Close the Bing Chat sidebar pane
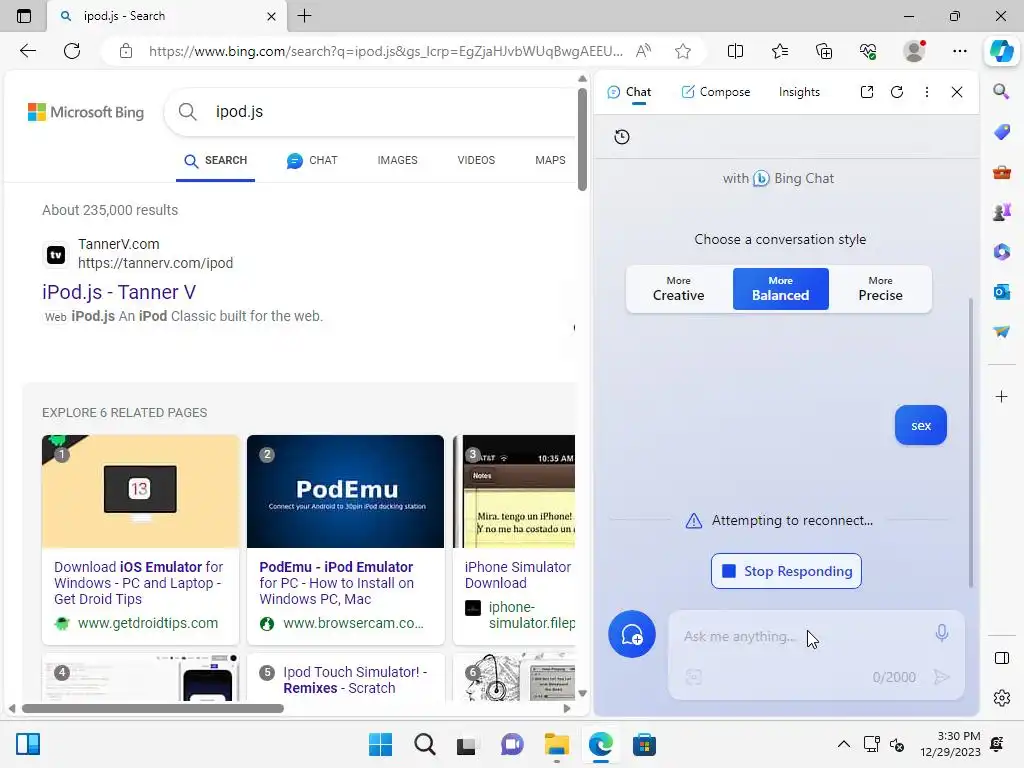Image resolution: width=1024 pixels, height=768 pixels. (957, 92)
